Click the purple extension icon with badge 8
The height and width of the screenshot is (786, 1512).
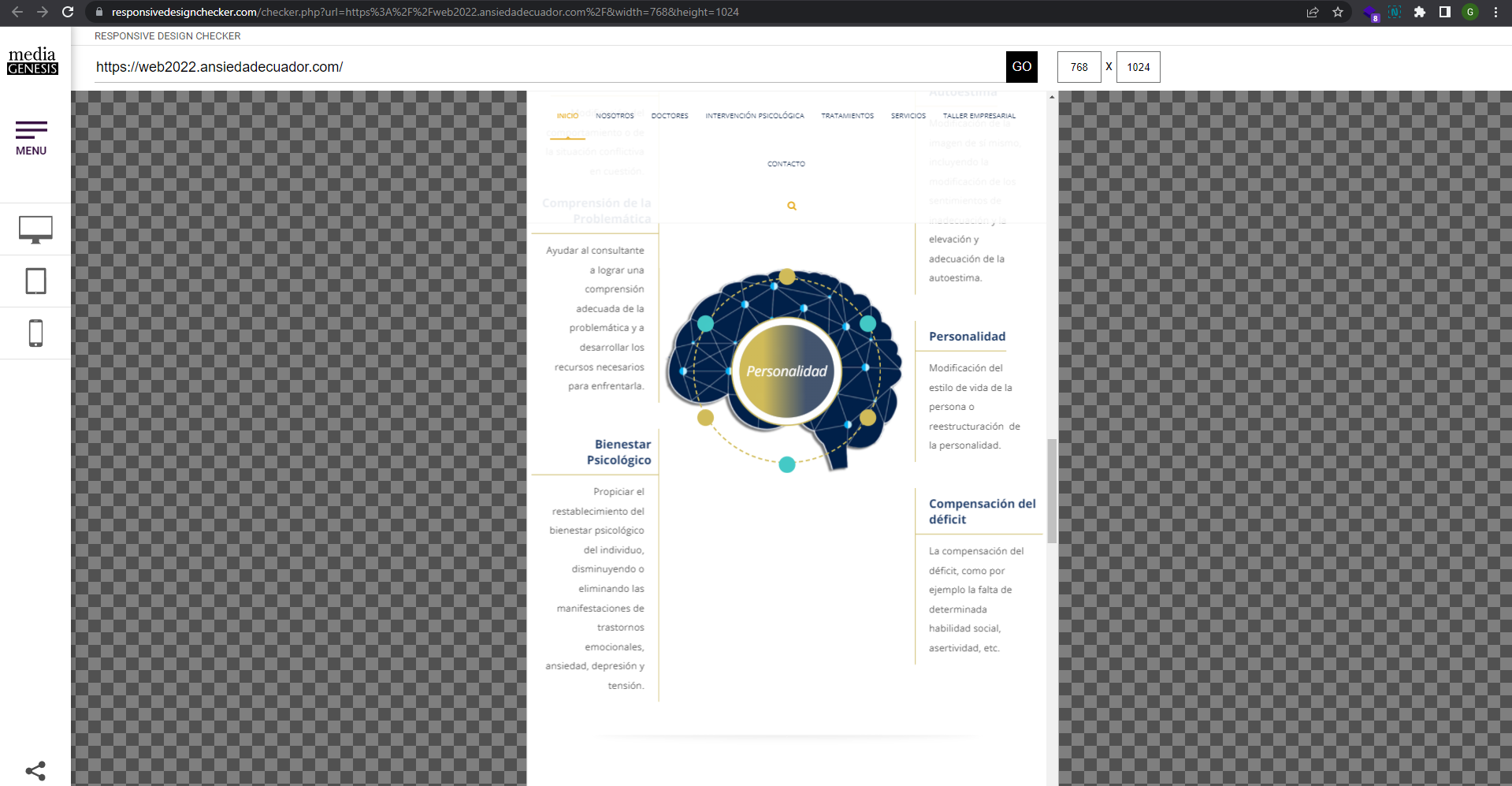(1371, 13)
